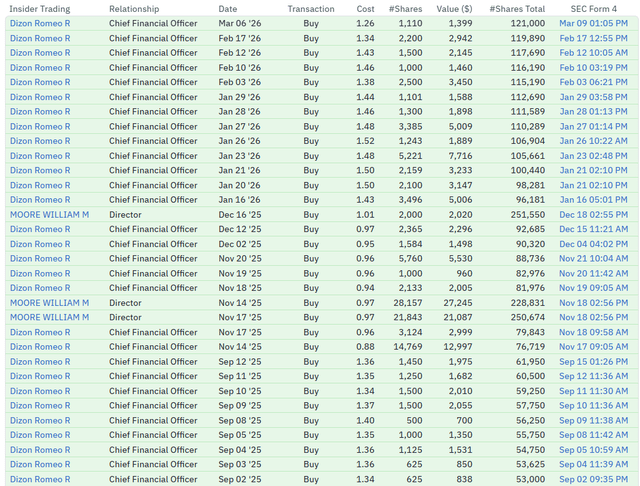The height and width of the screenshot is (486, 640).
Task: Select cost 1.52 cell
Action: [365, 141]
